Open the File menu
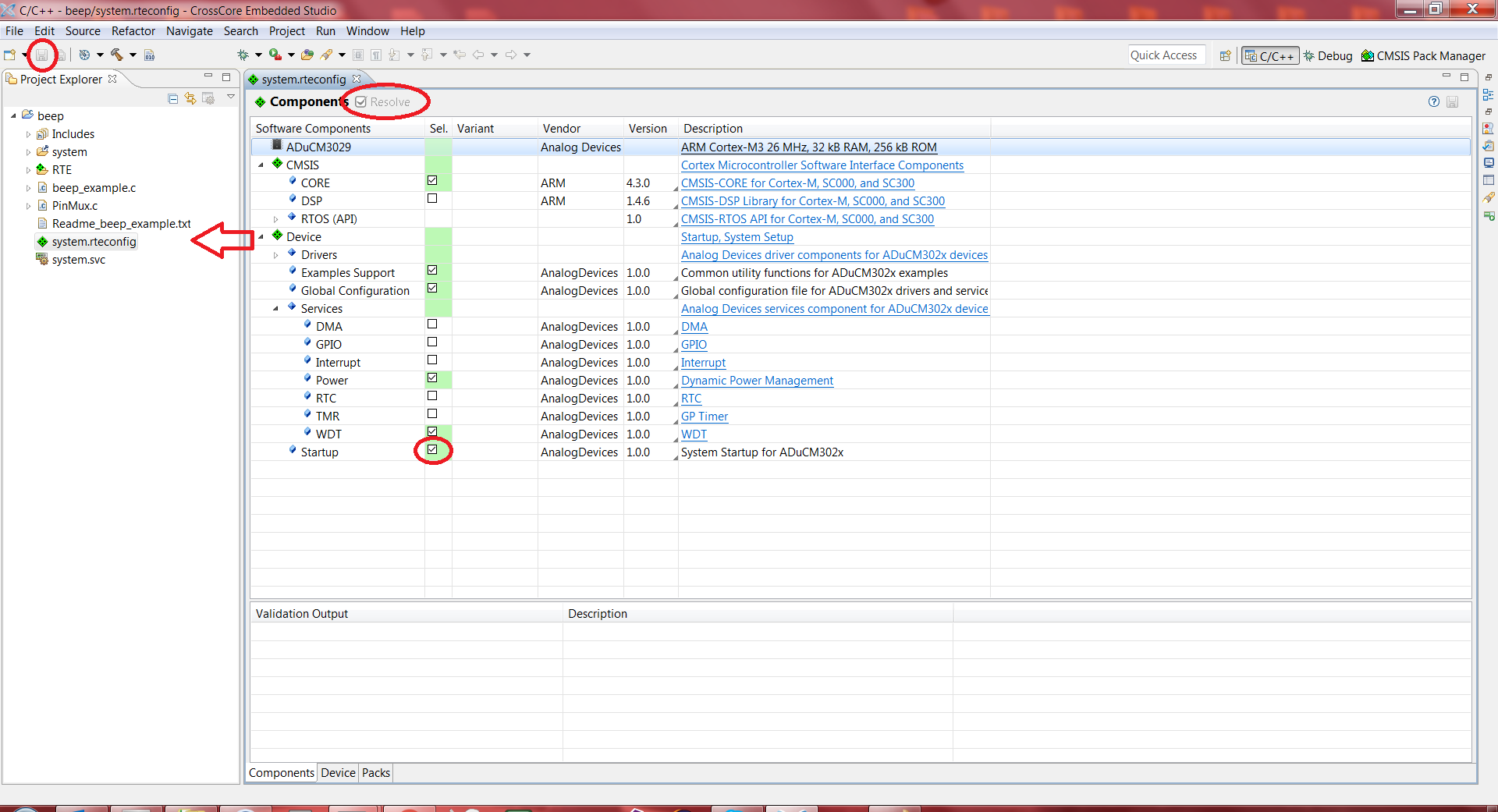 point(14,31)
